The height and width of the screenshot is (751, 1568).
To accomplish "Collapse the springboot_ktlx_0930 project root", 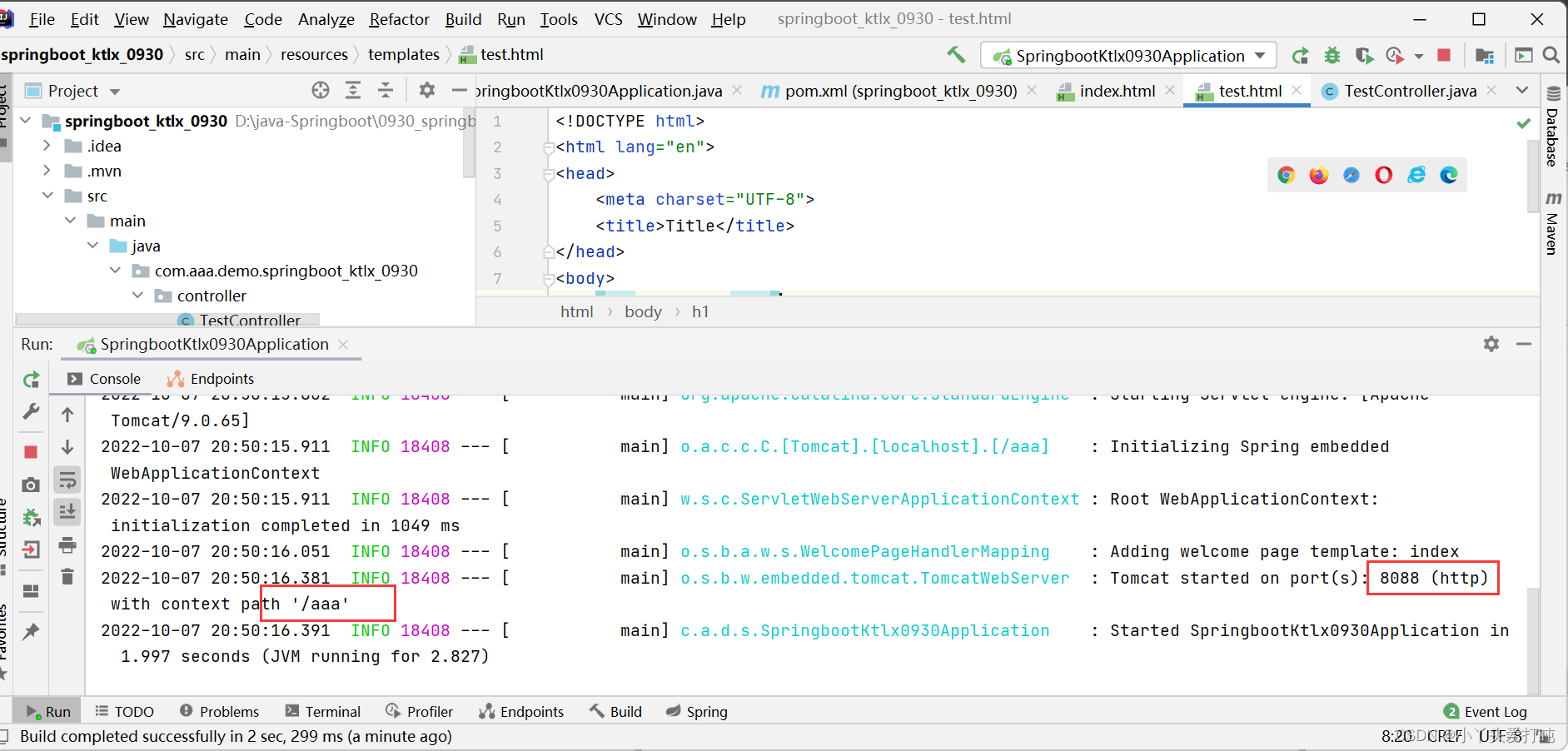I will (25, 121).
